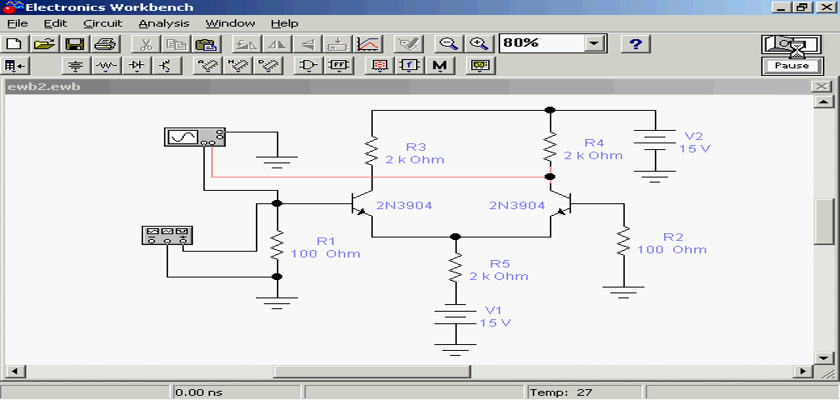Open the Digital flip-flop parts bin

click(x=338, y=66)
